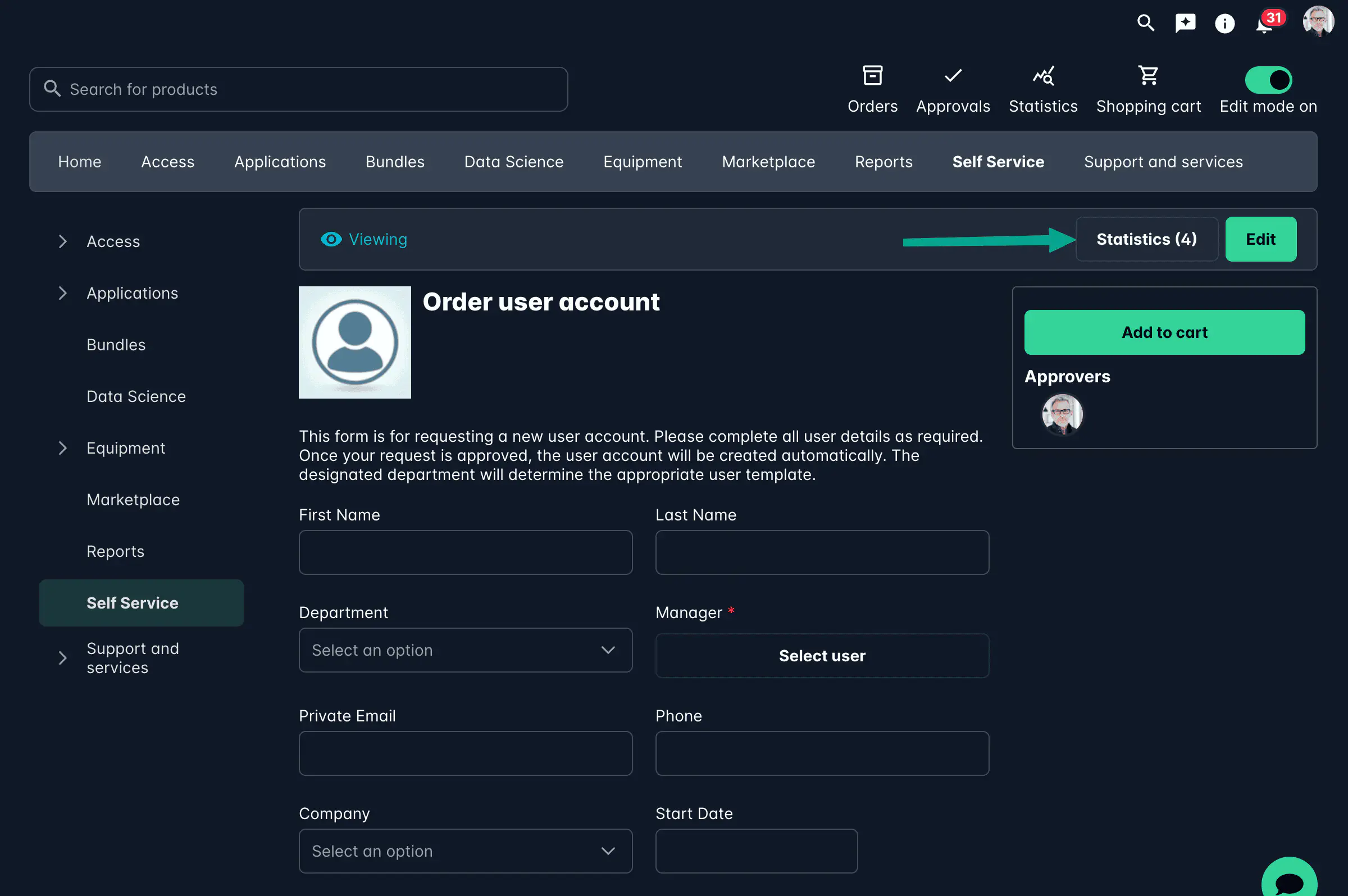Open Statistics (4) for this form
Screen dimensions: 1348x896
coord(1146,239)
